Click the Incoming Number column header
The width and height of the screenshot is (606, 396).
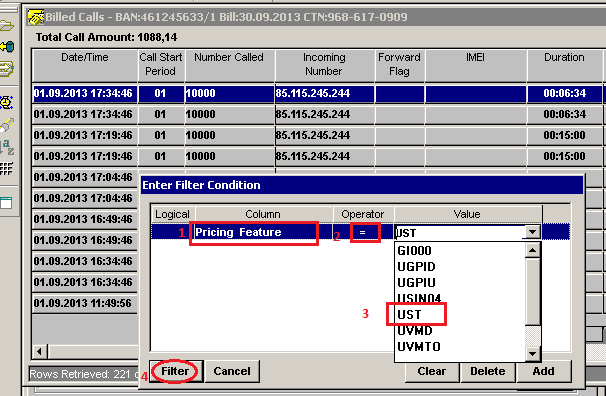[x=324, y=65]
